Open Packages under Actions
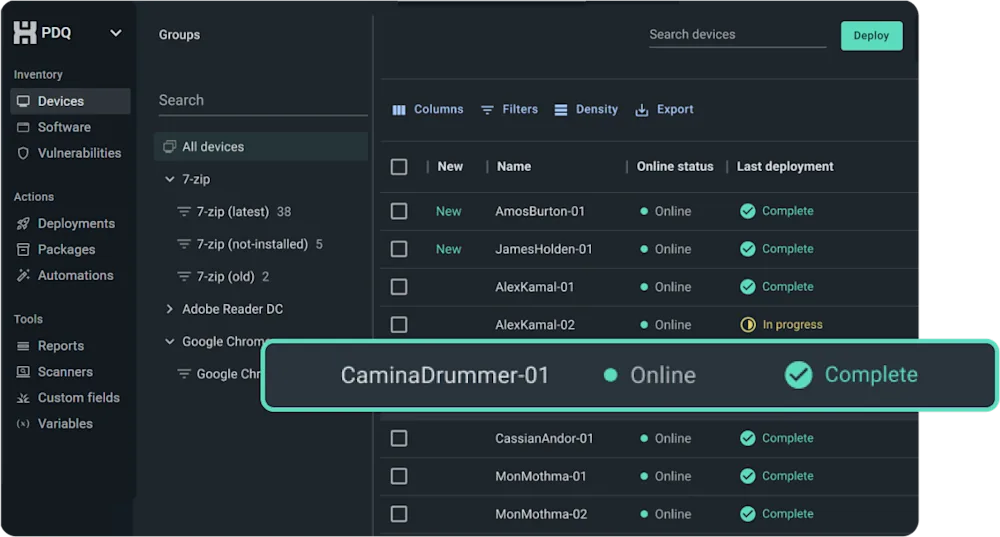 tap(66, 249)
